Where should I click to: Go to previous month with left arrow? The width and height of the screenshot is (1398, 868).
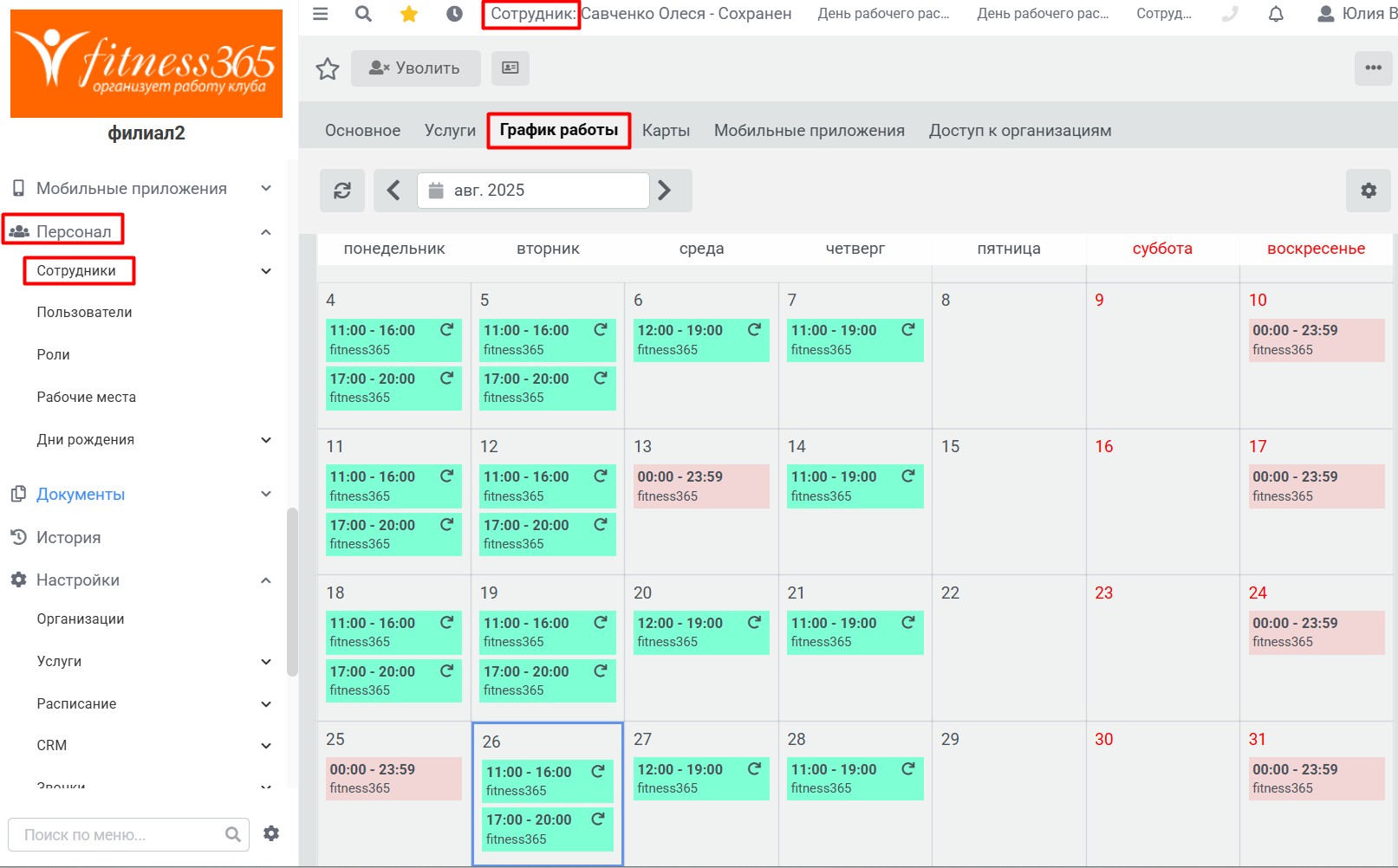coord(393,191)
